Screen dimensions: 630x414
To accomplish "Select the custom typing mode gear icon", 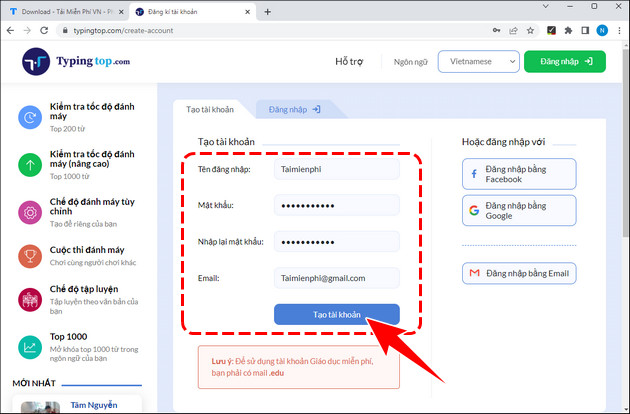I will 29,211.
